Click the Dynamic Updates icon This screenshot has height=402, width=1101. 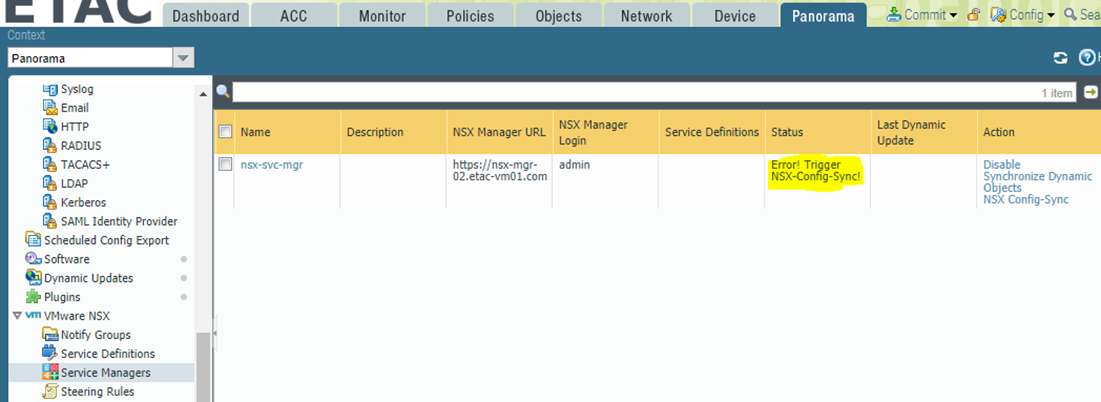tap(33, 279)
